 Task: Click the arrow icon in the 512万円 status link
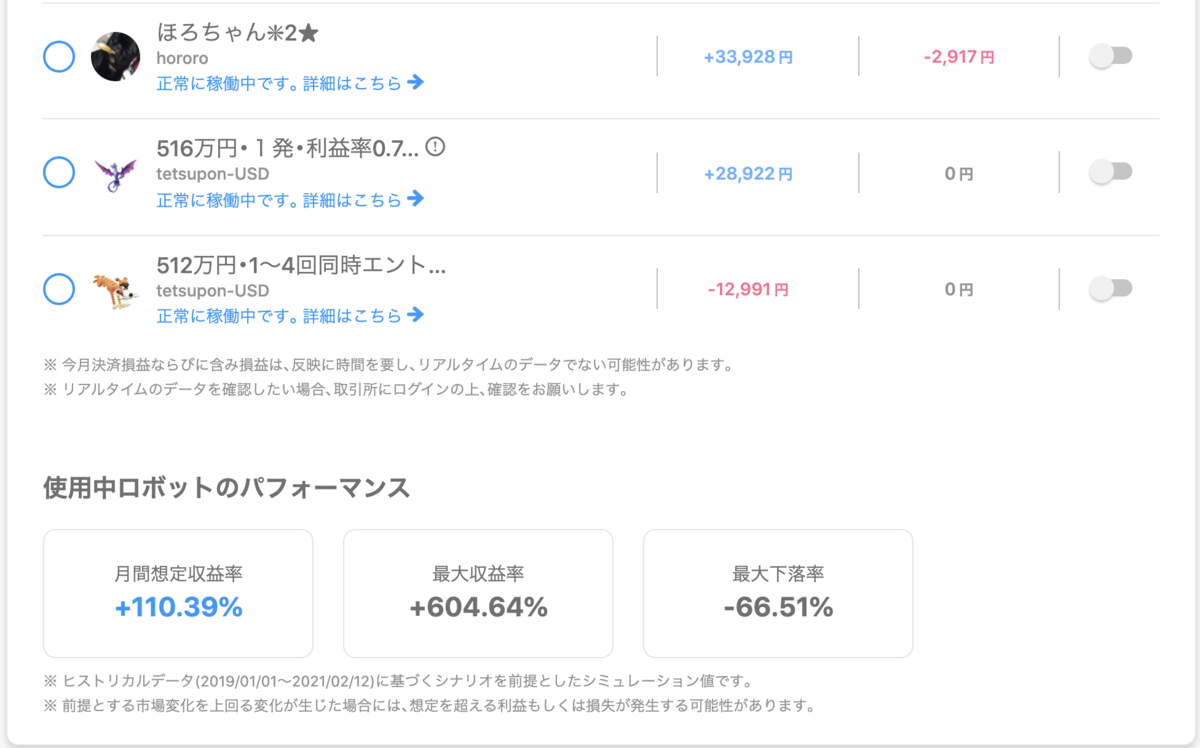(416, 315)
